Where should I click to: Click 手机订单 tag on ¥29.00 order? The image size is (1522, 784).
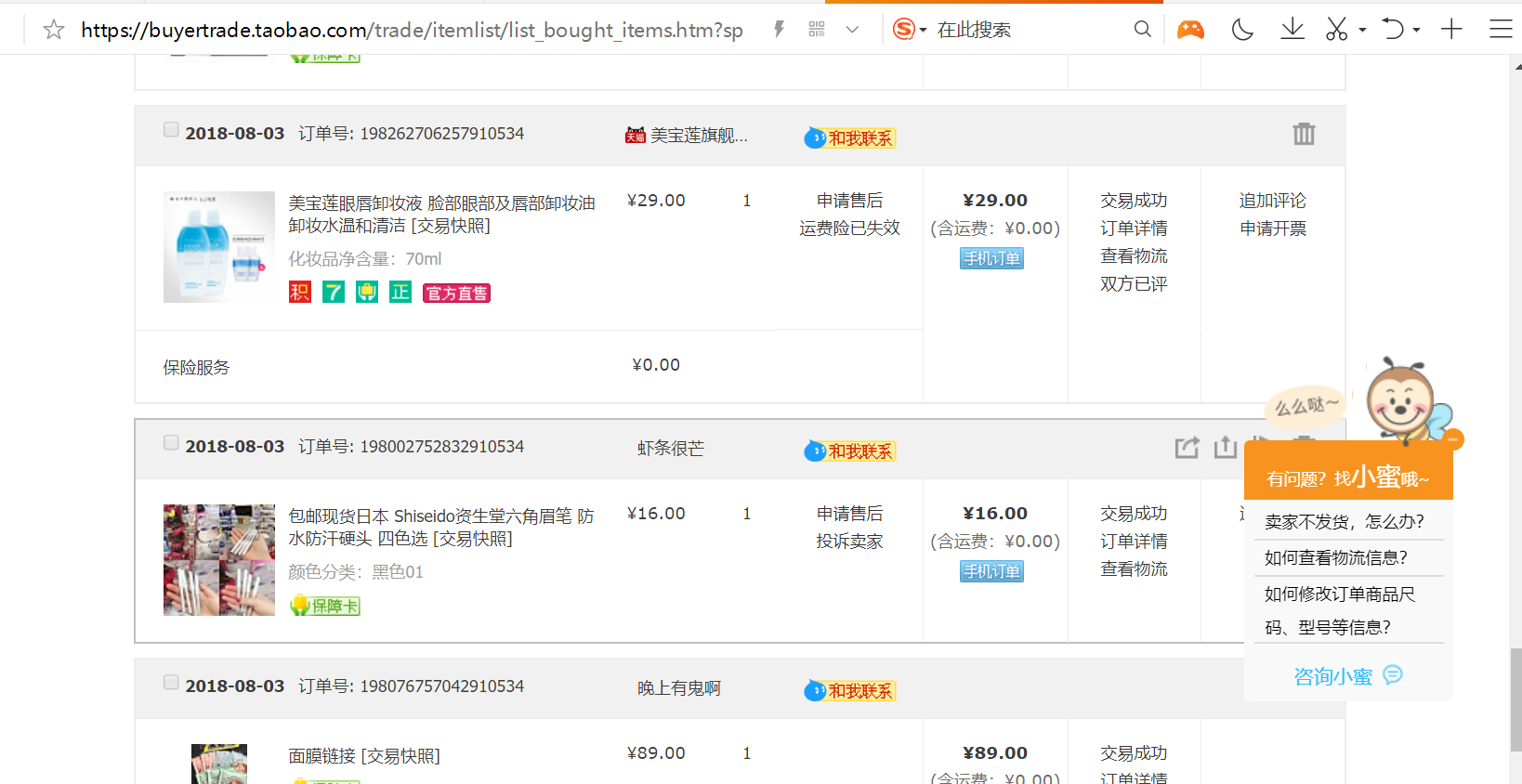coord(992,258)
